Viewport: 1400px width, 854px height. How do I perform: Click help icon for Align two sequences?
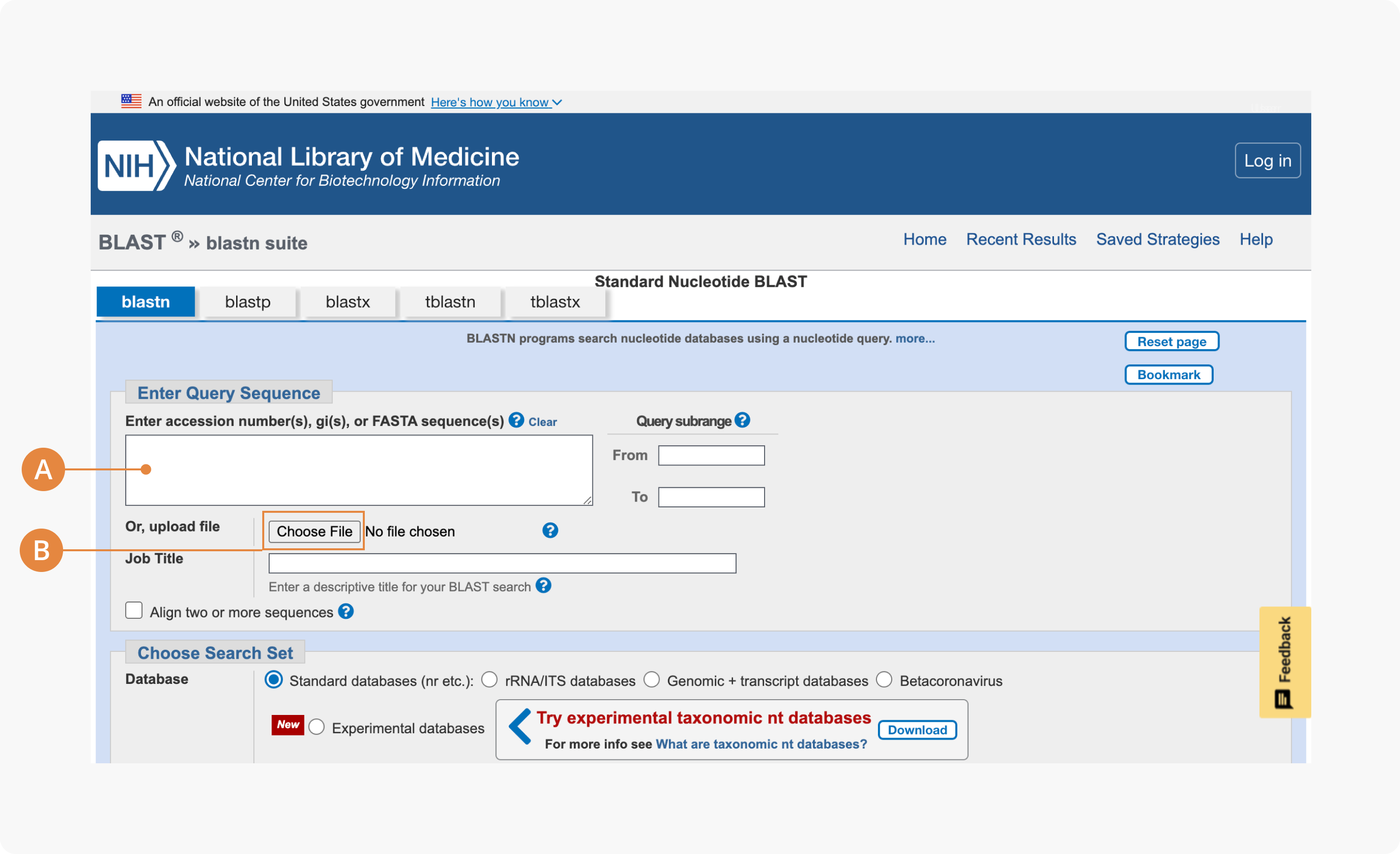coord(346,611)
